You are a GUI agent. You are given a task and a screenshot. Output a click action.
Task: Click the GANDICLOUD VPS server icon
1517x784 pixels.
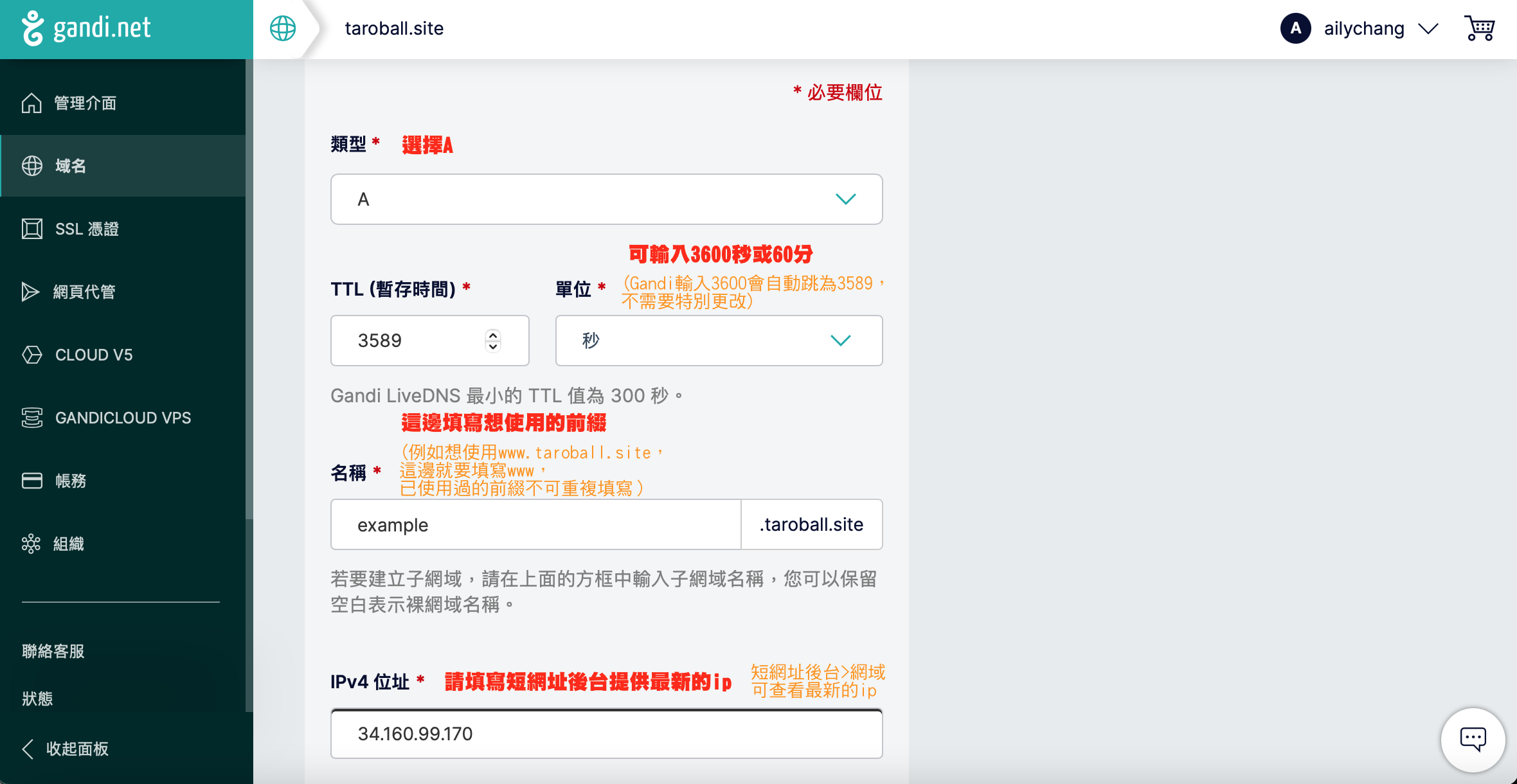[31, 418]
